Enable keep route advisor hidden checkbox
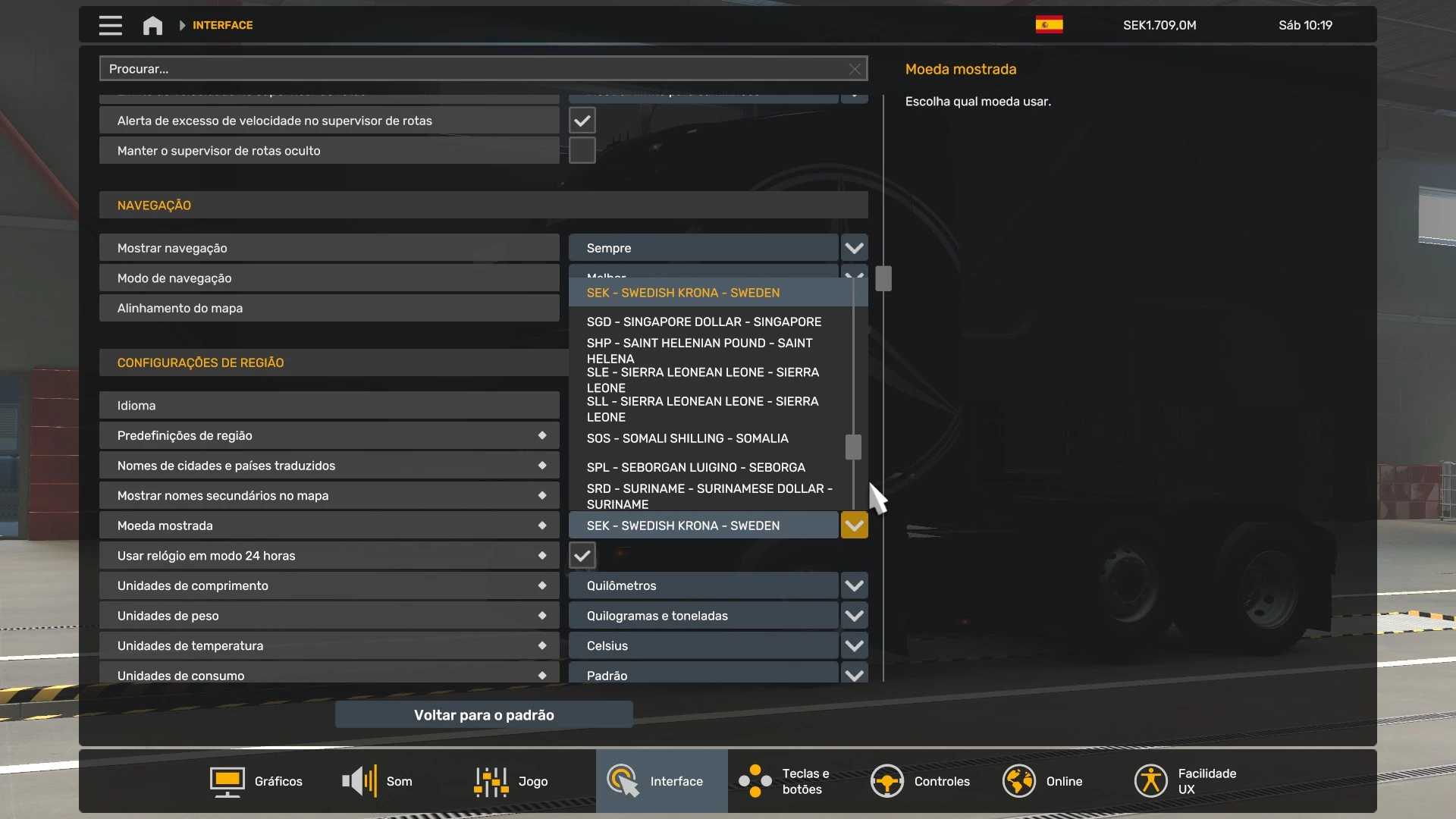 [582, 150]
